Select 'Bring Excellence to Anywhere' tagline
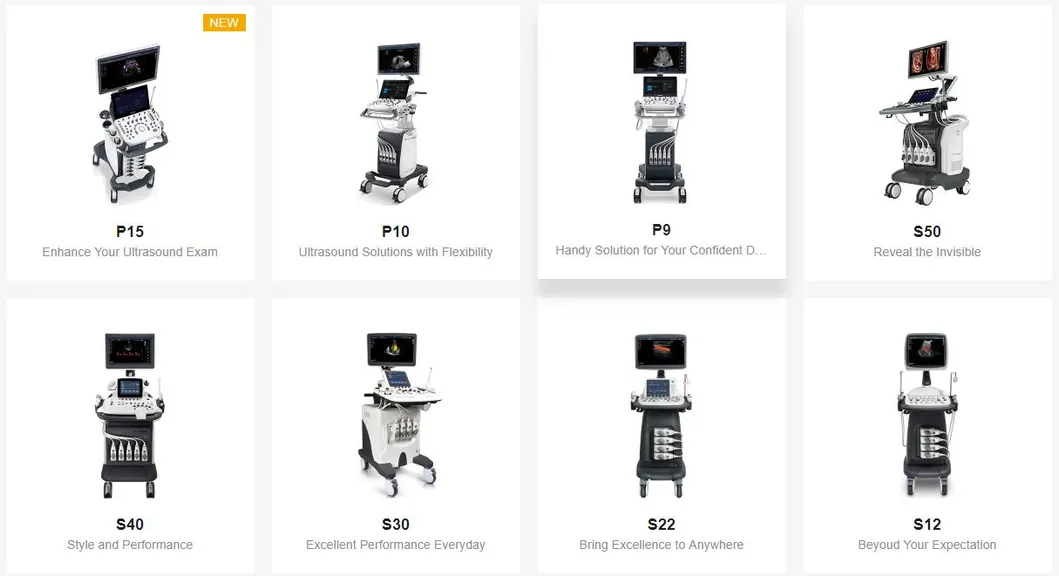Image resolution: width=1059 pixels, height=576 pixels. tap(661, 545)
